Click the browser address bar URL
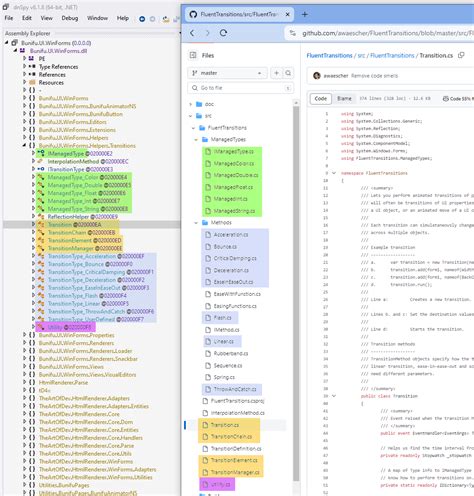Image resolution: width=474 pixels, height=496 pixels. (388, 33)
